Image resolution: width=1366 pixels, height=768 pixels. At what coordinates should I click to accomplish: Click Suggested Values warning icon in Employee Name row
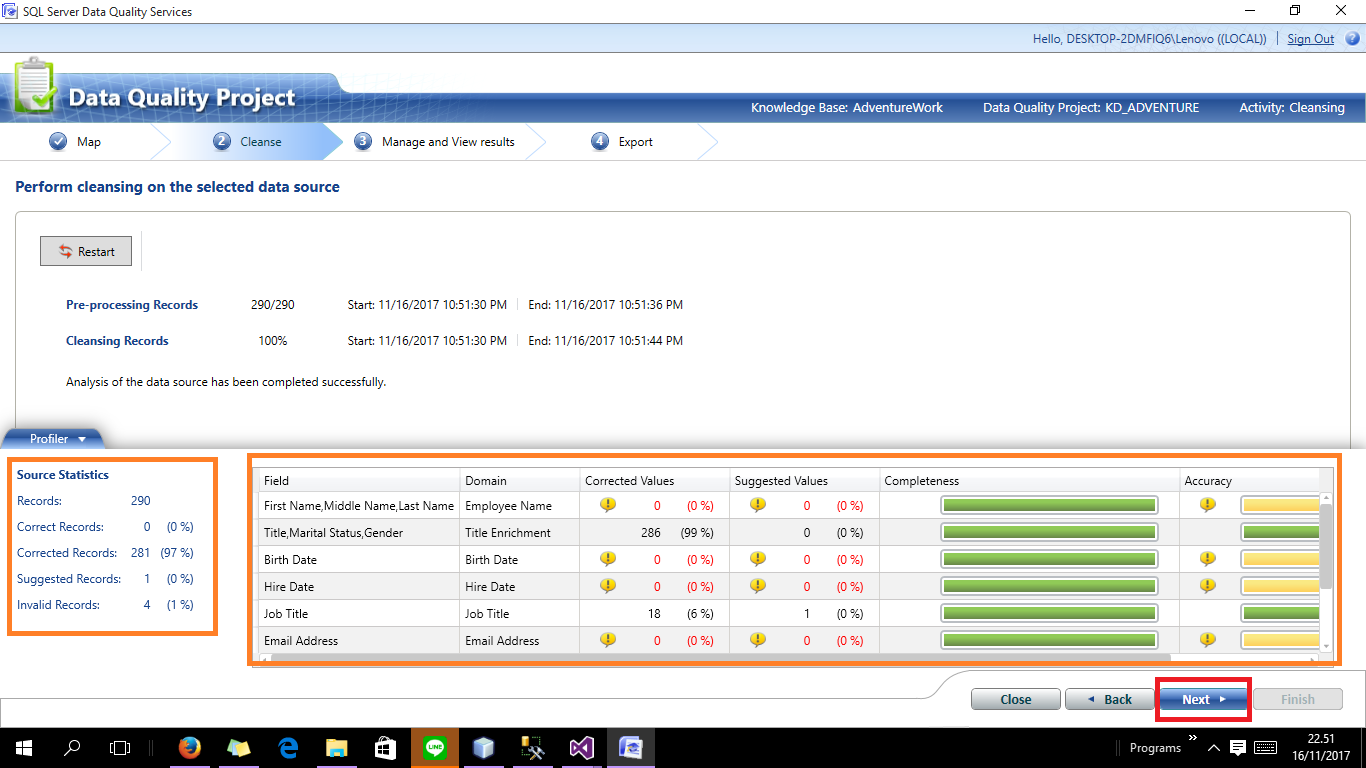click(x=758, y=505)
